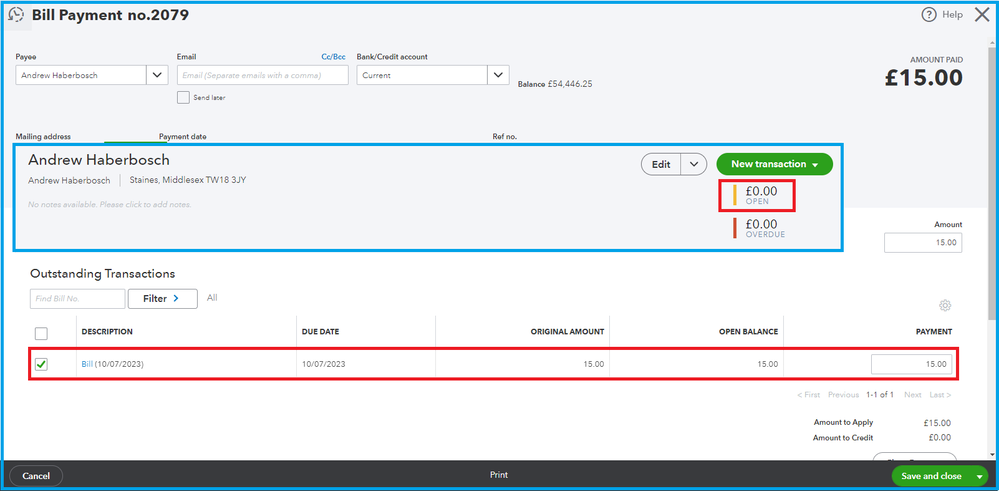The width and height of the screenshot is (999, 491).
Task: Click the Previous pagination link
Action: (844, 395)
